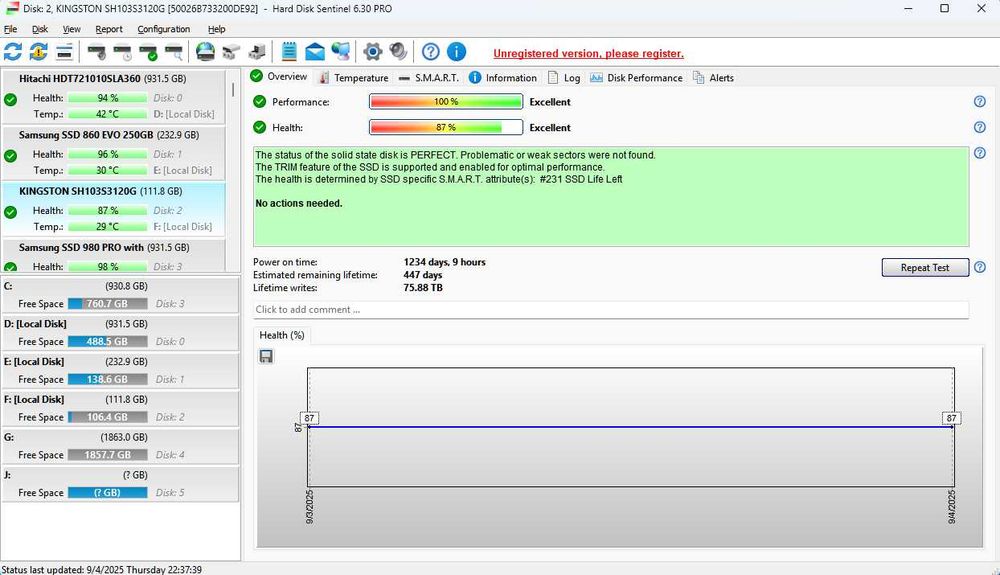
Task: Click the Hitachi 42 °C temperature bar
Action: pos(107,114)
